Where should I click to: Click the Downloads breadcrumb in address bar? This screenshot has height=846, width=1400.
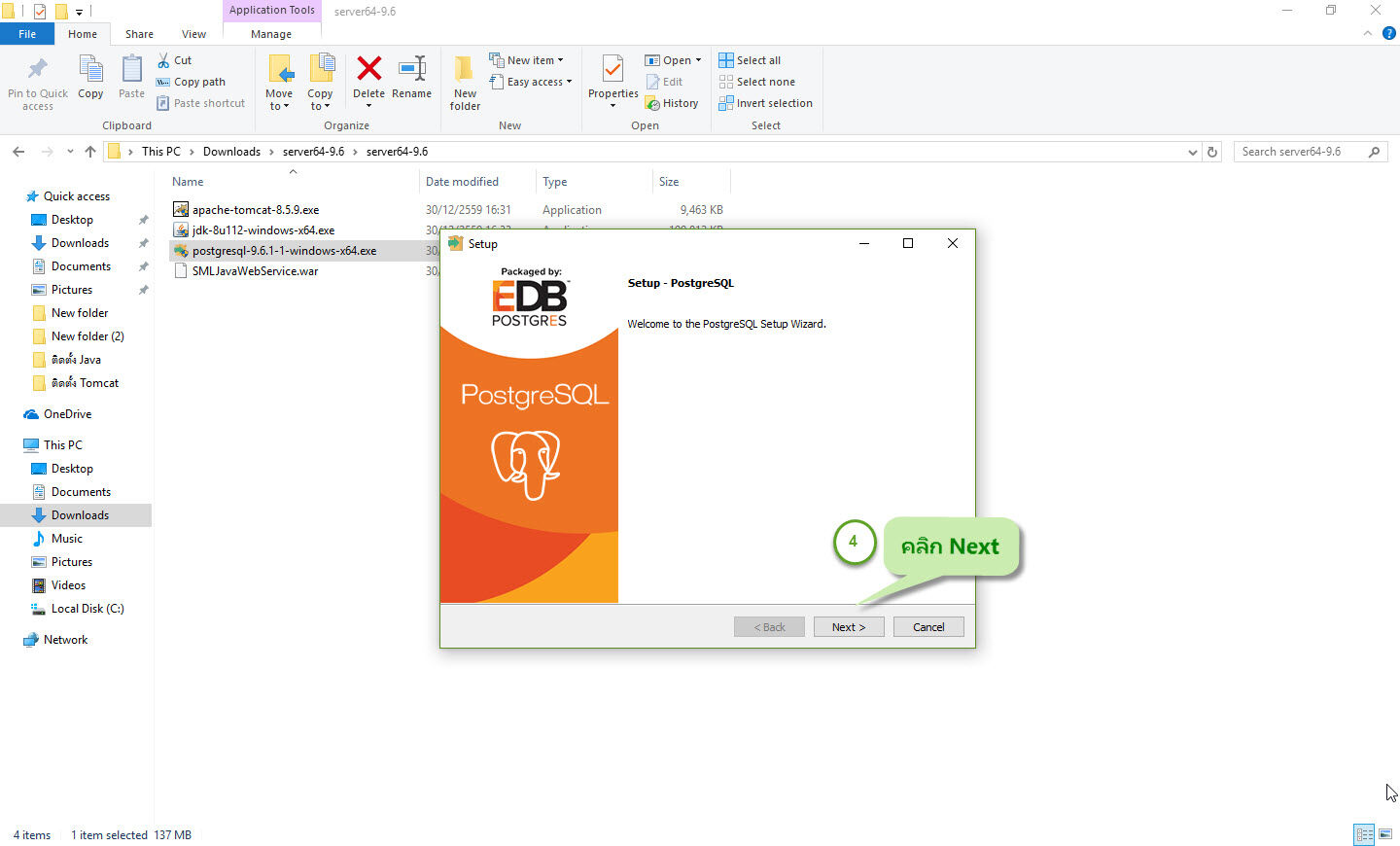(x=231, y=152)
